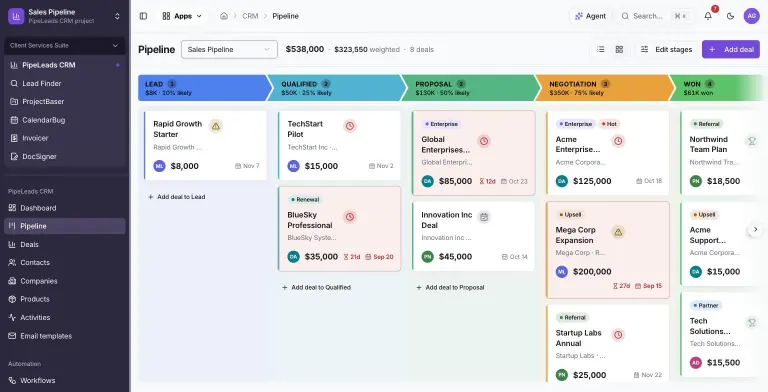Click clock icon on TechStart Pilot card
The width and height of the screenshot is (768, 392).
click(x=350, y=126)
